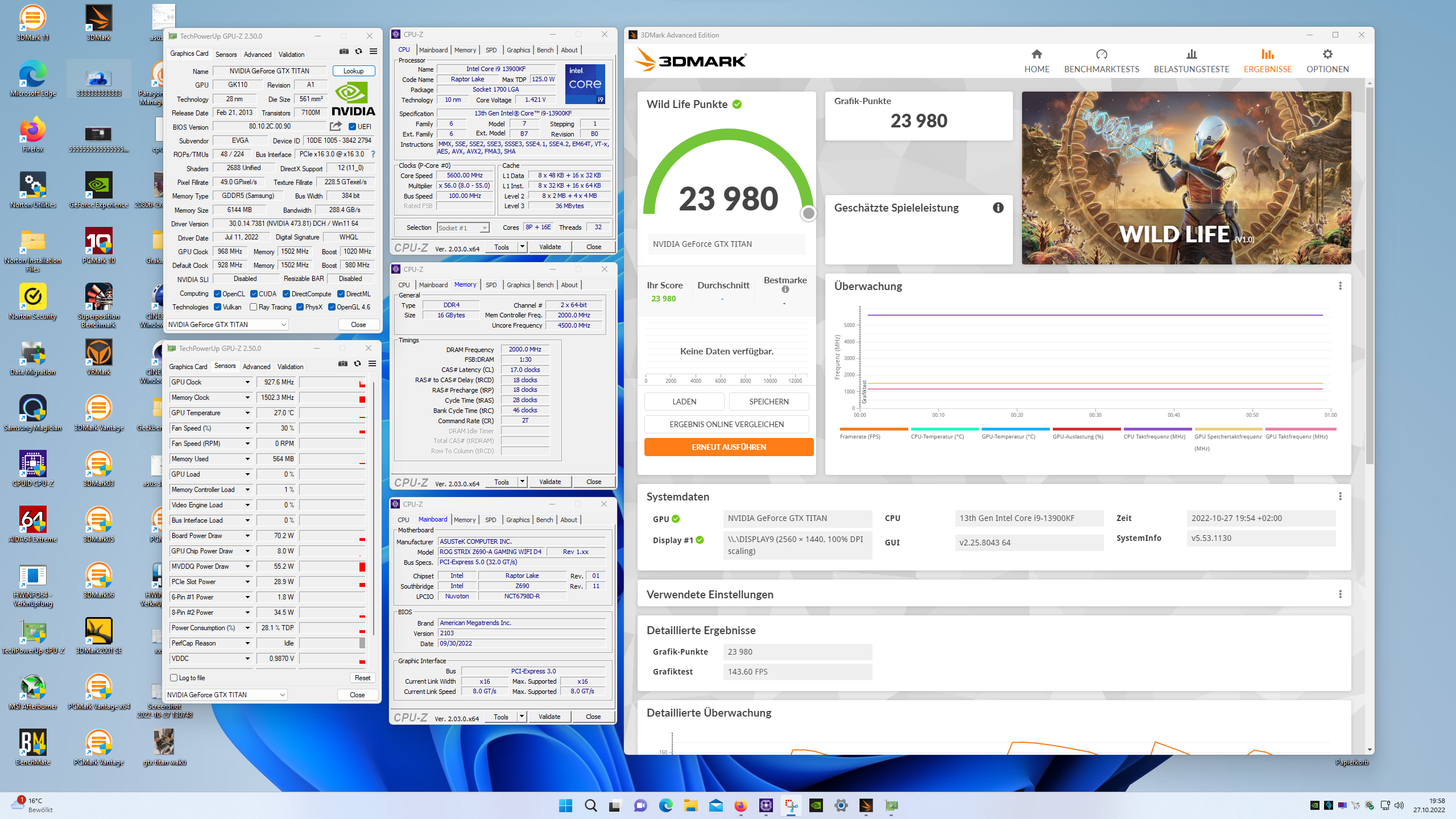Click 3DMark icon on the taskbar

tap(866, 805)
